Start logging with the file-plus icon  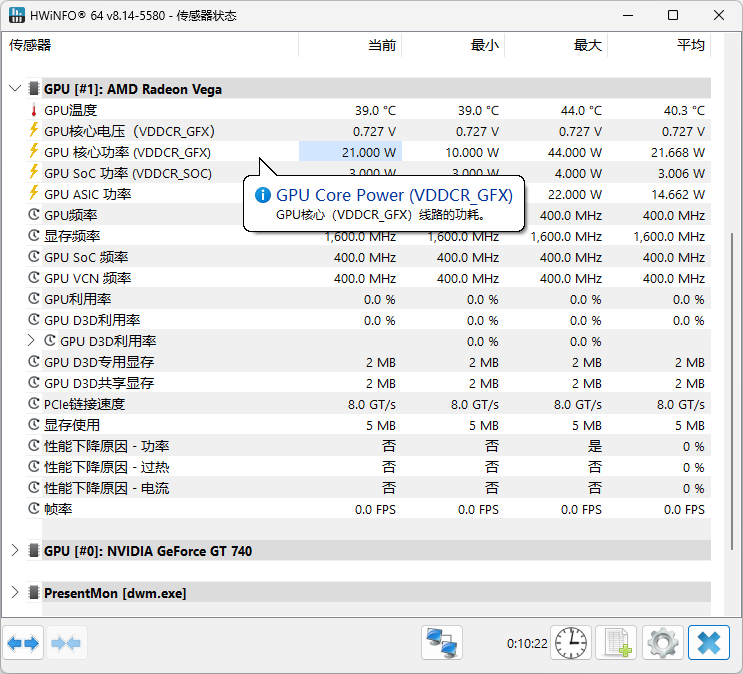[x=616, y=643]
